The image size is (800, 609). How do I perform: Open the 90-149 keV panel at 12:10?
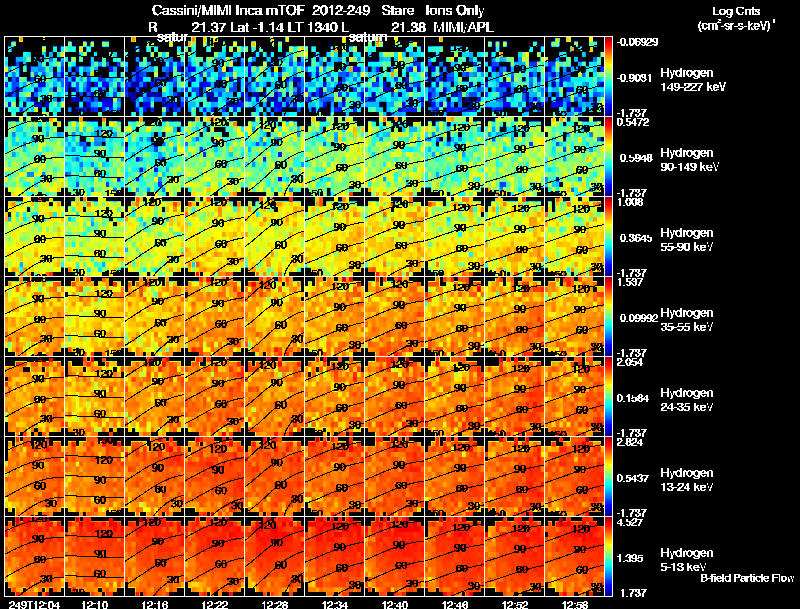pyautogui.click(x=94, y=157)
